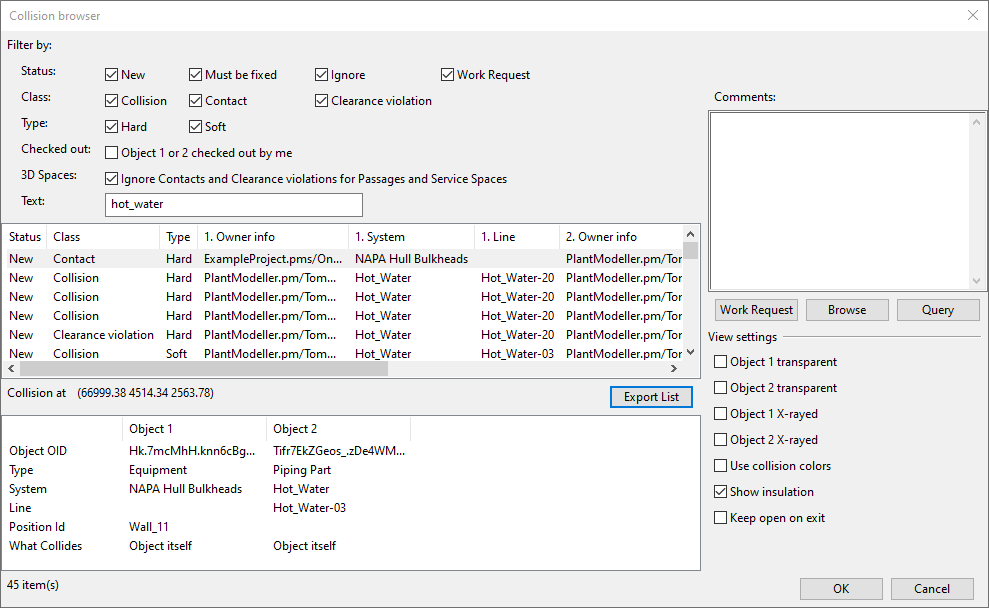Enable Object 1 or 2 checked out by me
The image size is (989, 608).
click(112, 153)
